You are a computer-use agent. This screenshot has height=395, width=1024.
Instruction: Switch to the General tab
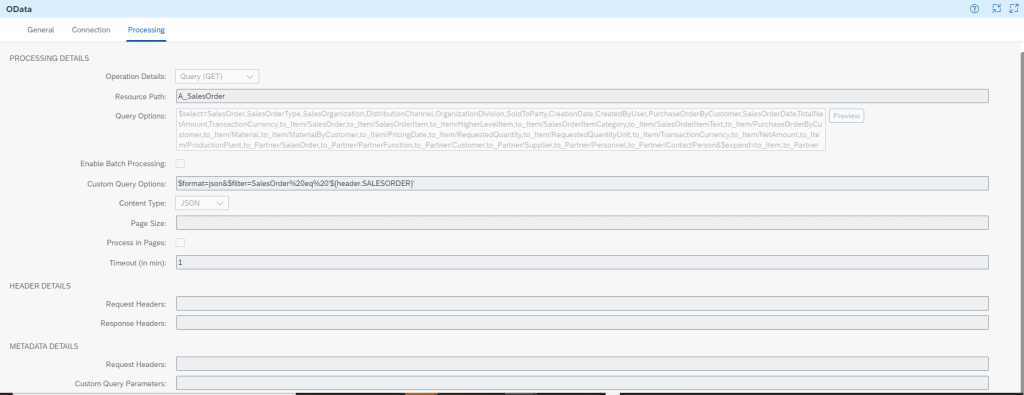40,29
